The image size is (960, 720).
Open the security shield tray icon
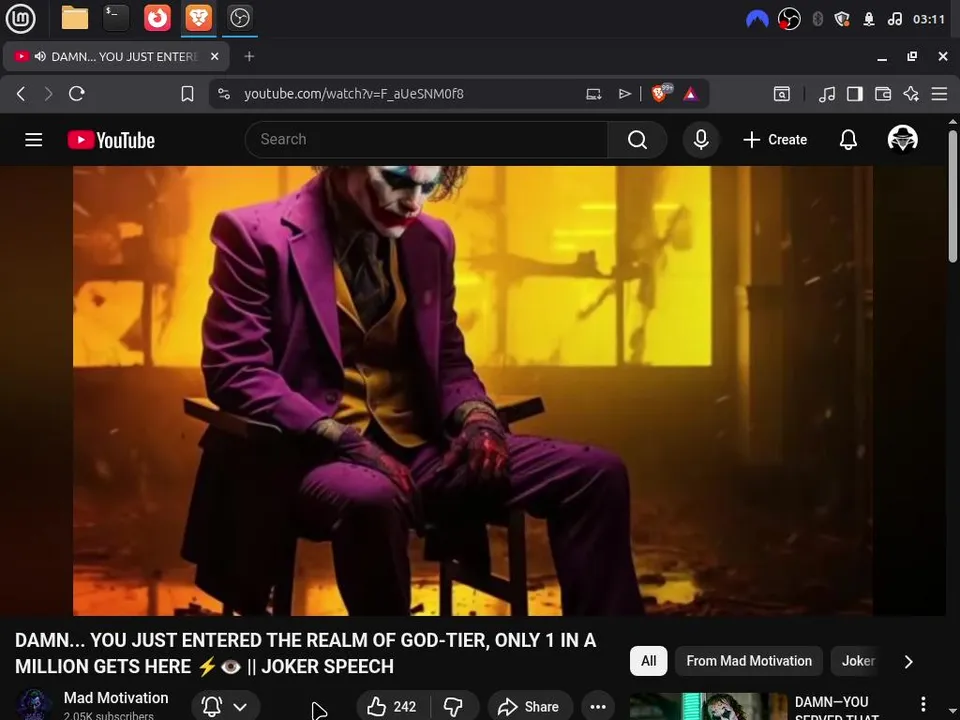click(842, 20)
